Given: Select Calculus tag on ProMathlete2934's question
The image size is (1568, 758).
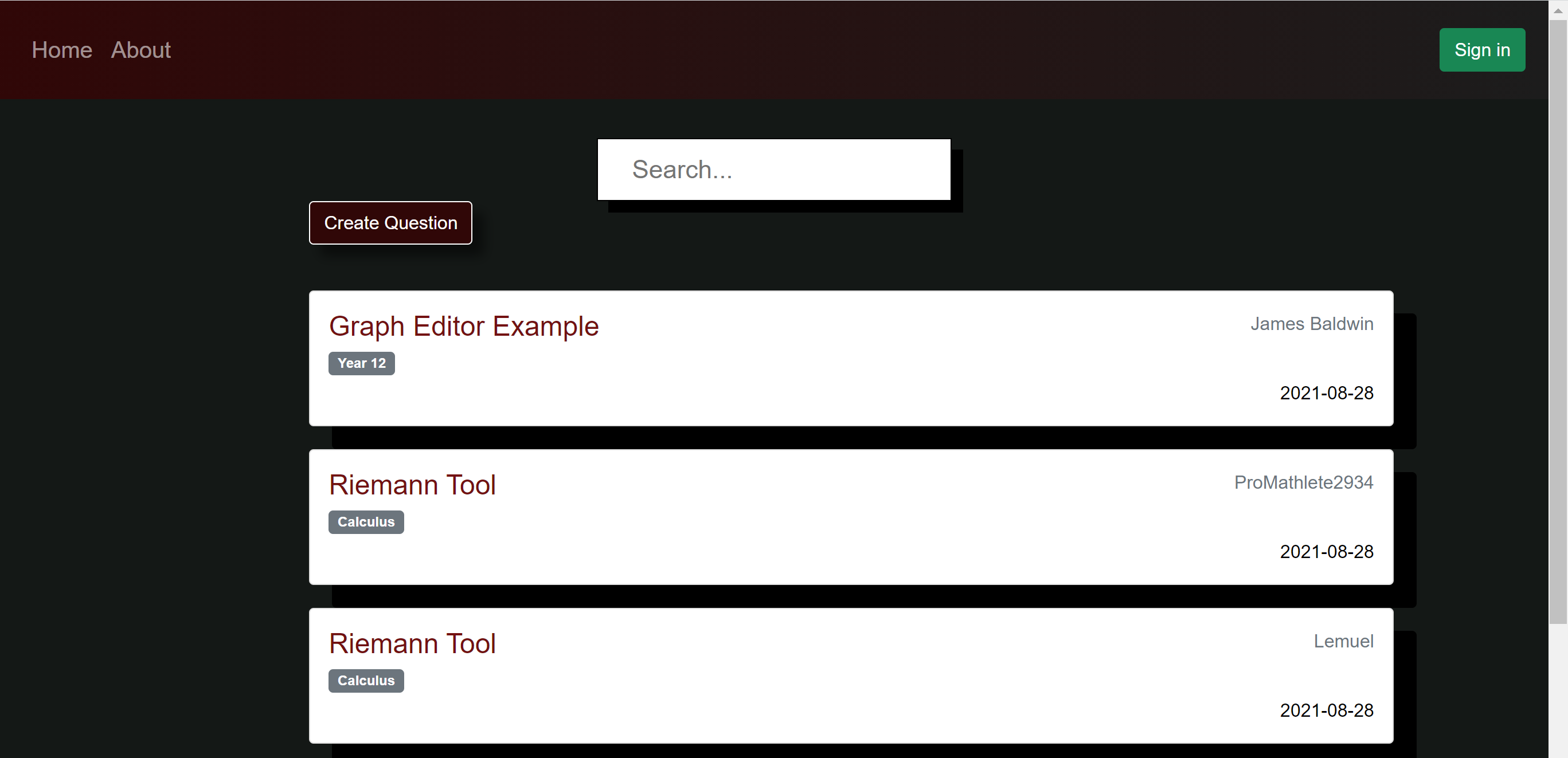Looking at the screenshot, I should 366,522.
